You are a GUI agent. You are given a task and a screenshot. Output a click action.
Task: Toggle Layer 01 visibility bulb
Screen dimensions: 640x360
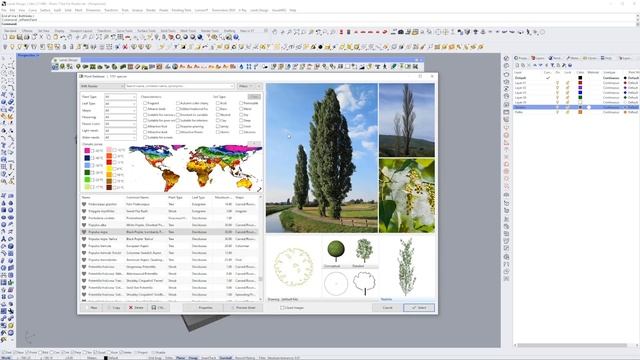pyautogui.click(x=558, y=83)
